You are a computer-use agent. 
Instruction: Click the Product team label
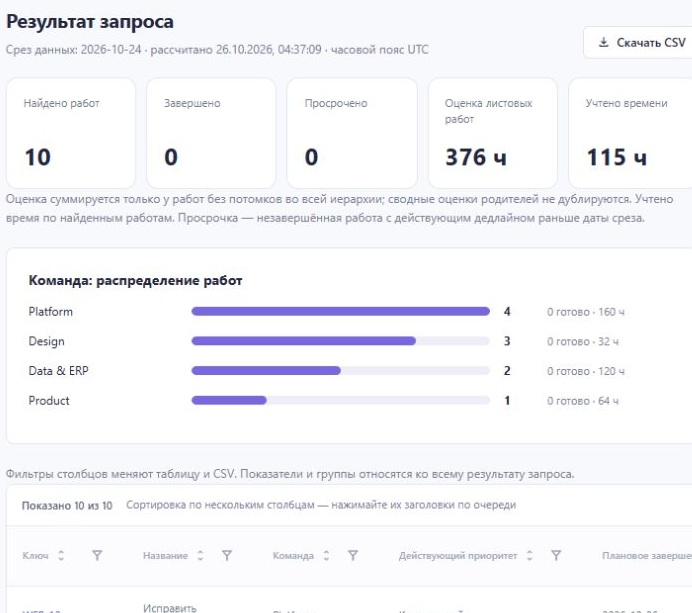tap(49, 400)
